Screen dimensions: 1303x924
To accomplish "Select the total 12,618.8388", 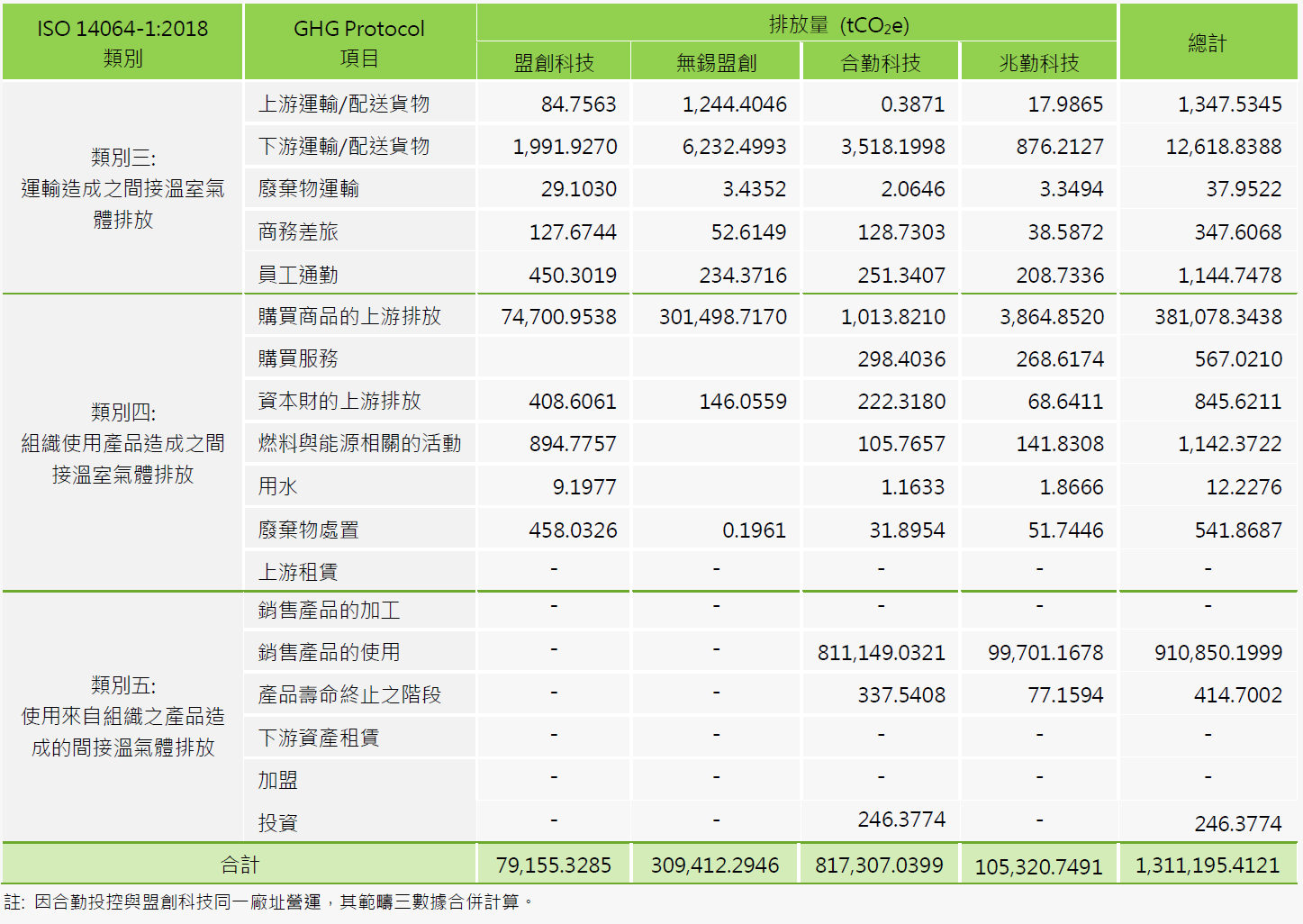I will click(1223, 147).
